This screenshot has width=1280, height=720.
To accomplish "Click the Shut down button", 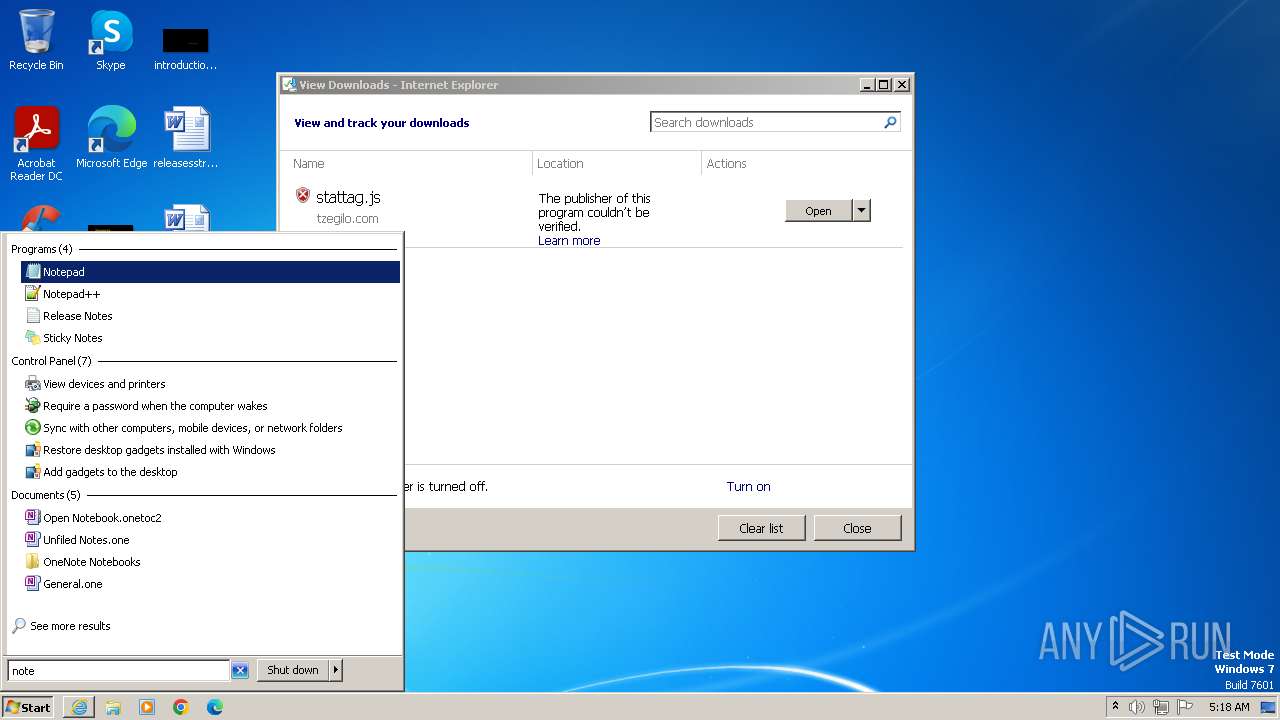I will point(293,670).
